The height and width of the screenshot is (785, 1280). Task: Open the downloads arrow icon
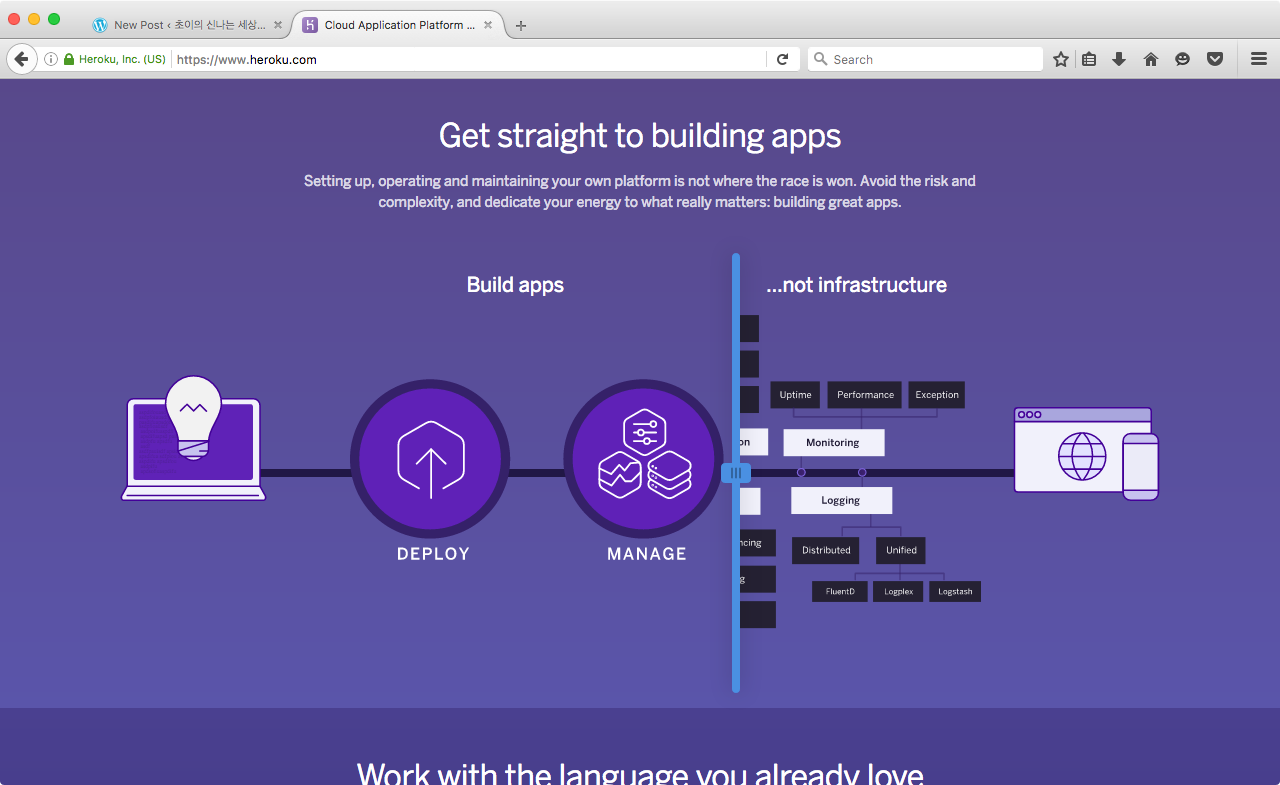pos(1119,59)
